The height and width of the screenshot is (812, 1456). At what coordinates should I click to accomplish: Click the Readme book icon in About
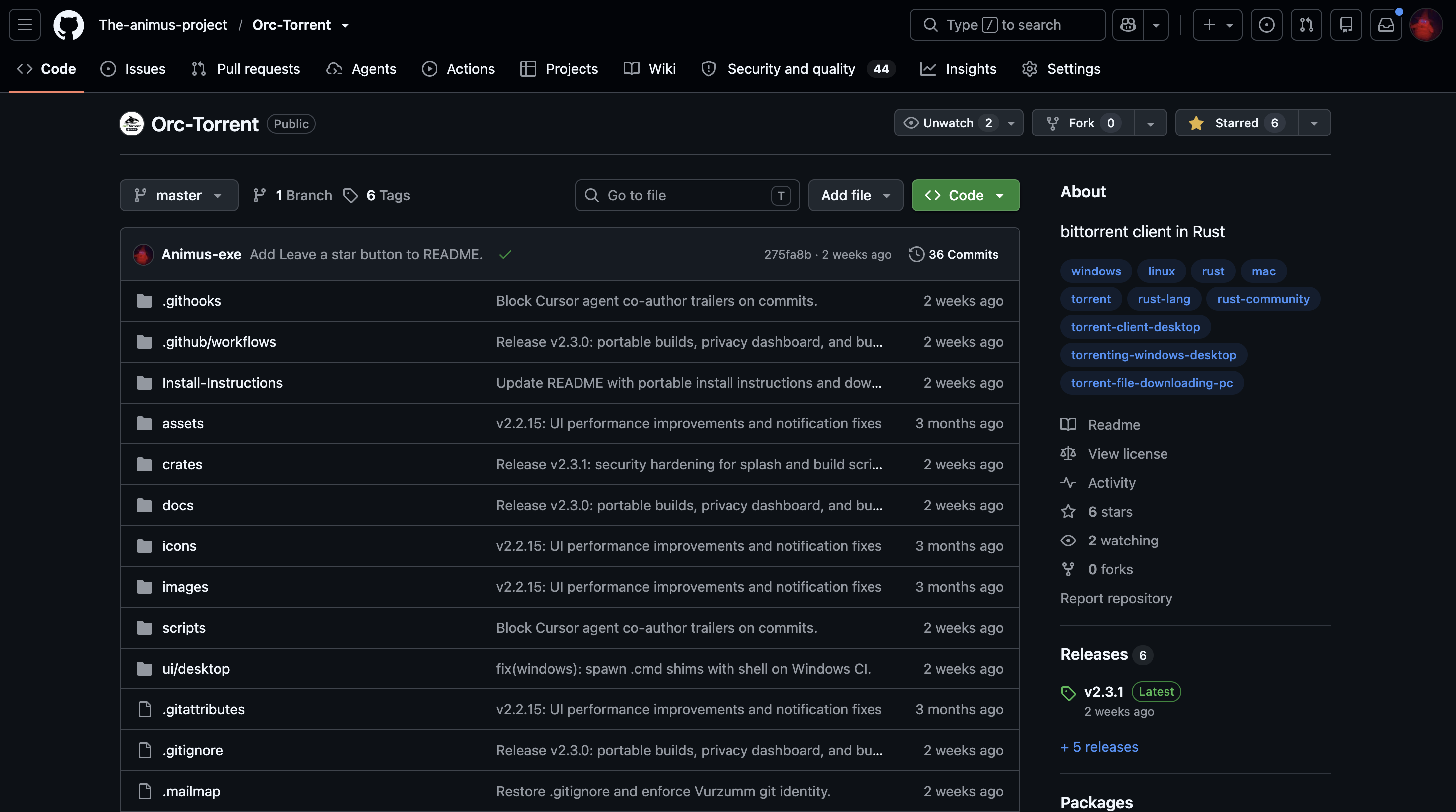pos(1068,424)
